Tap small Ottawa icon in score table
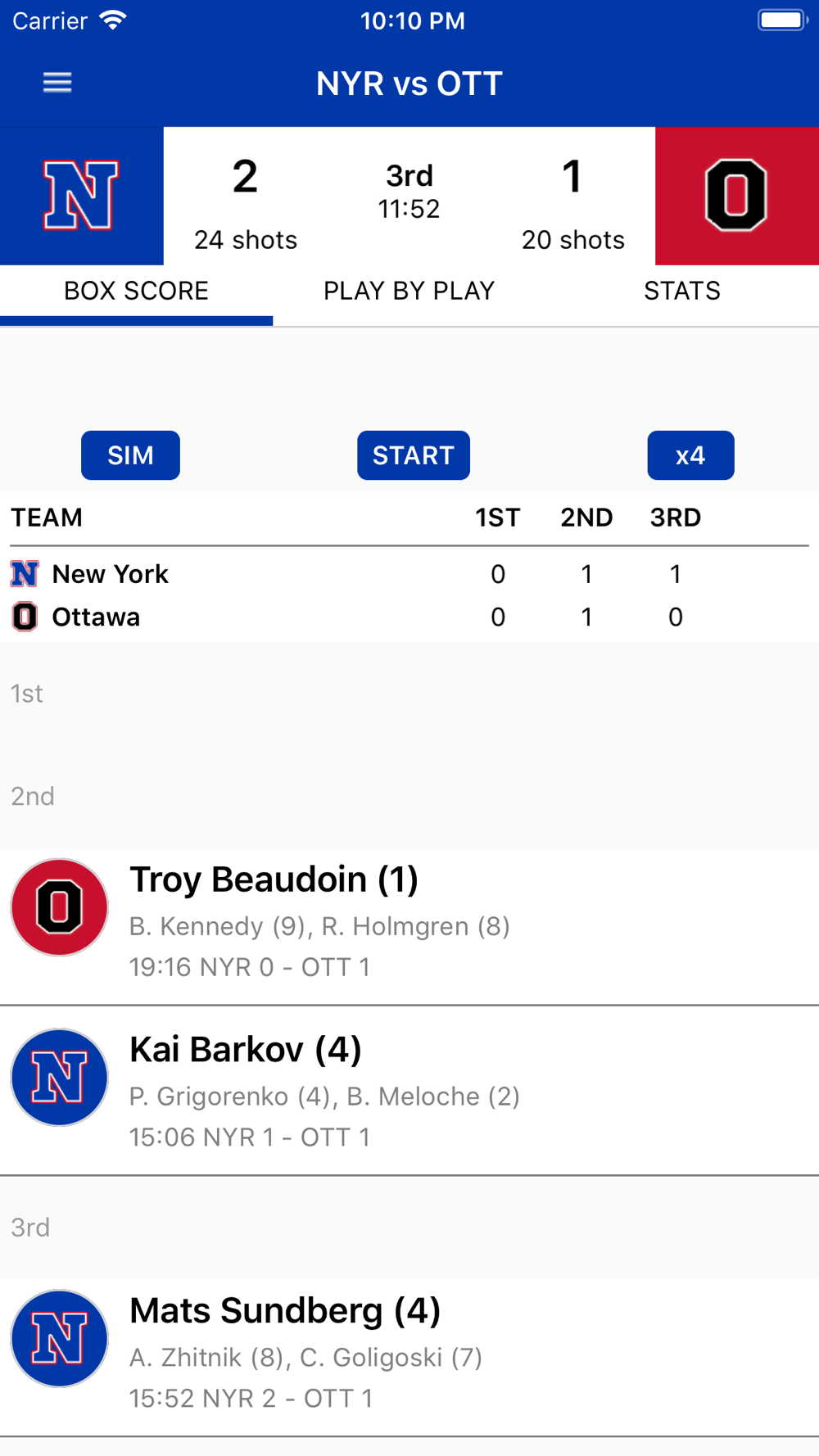 coord(25,617)
